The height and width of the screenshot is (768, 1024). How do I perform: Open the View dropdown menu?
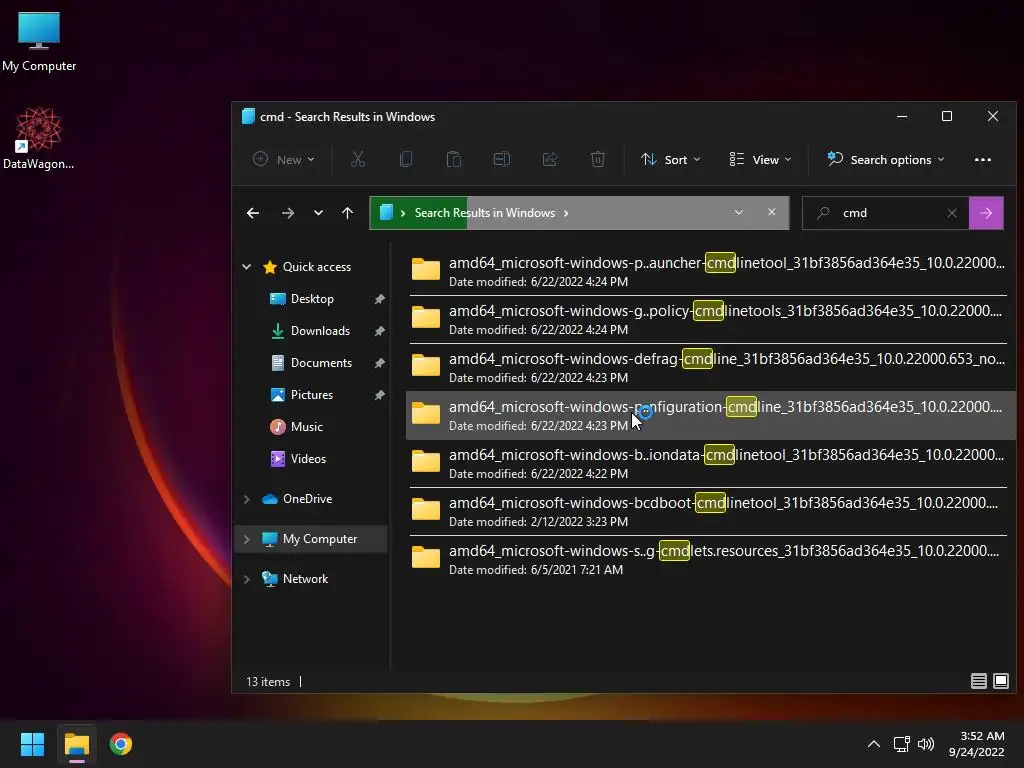[x=760, y=159]
